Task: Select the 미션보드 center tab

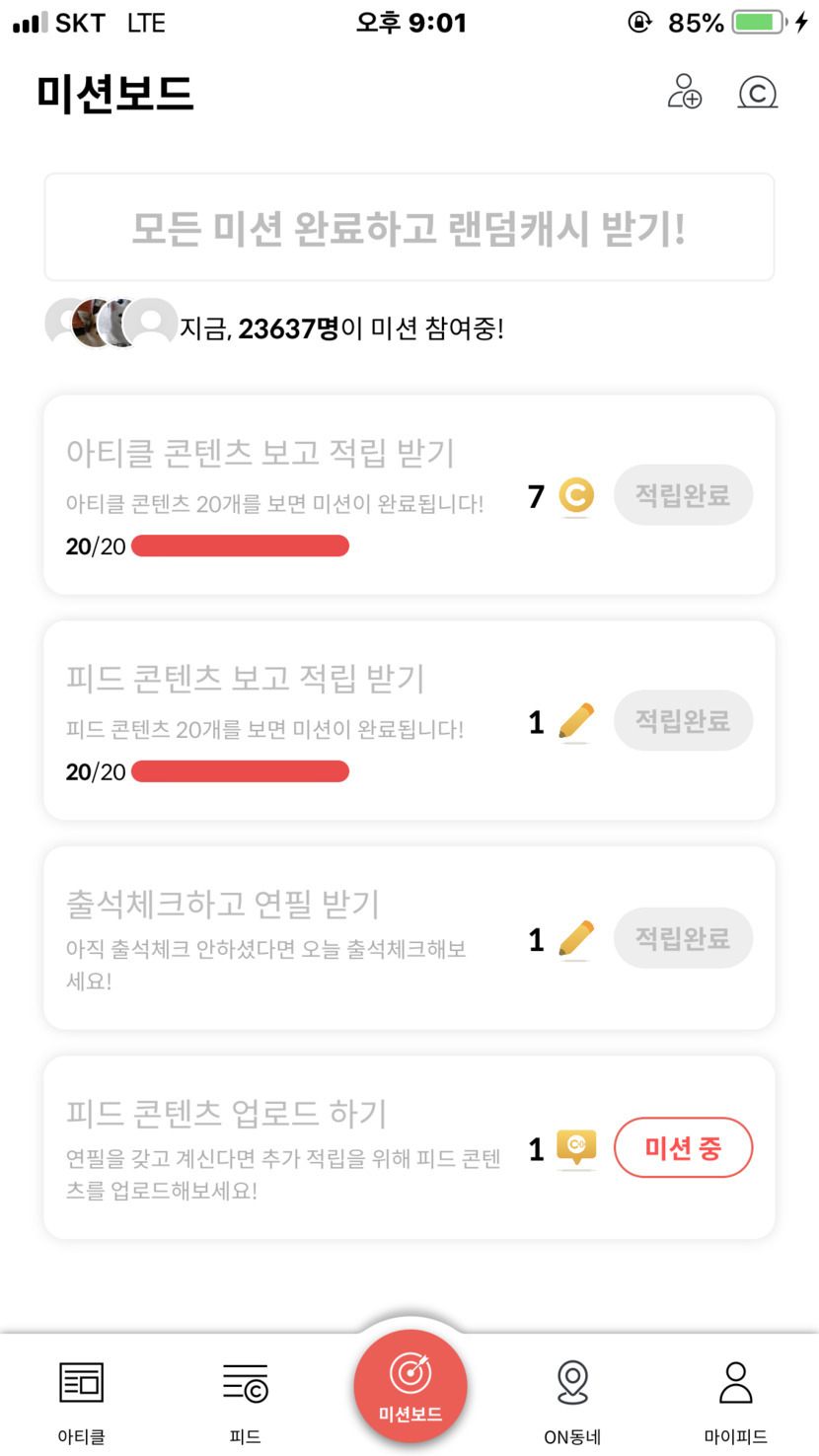Action: [x=409, y=1387]
